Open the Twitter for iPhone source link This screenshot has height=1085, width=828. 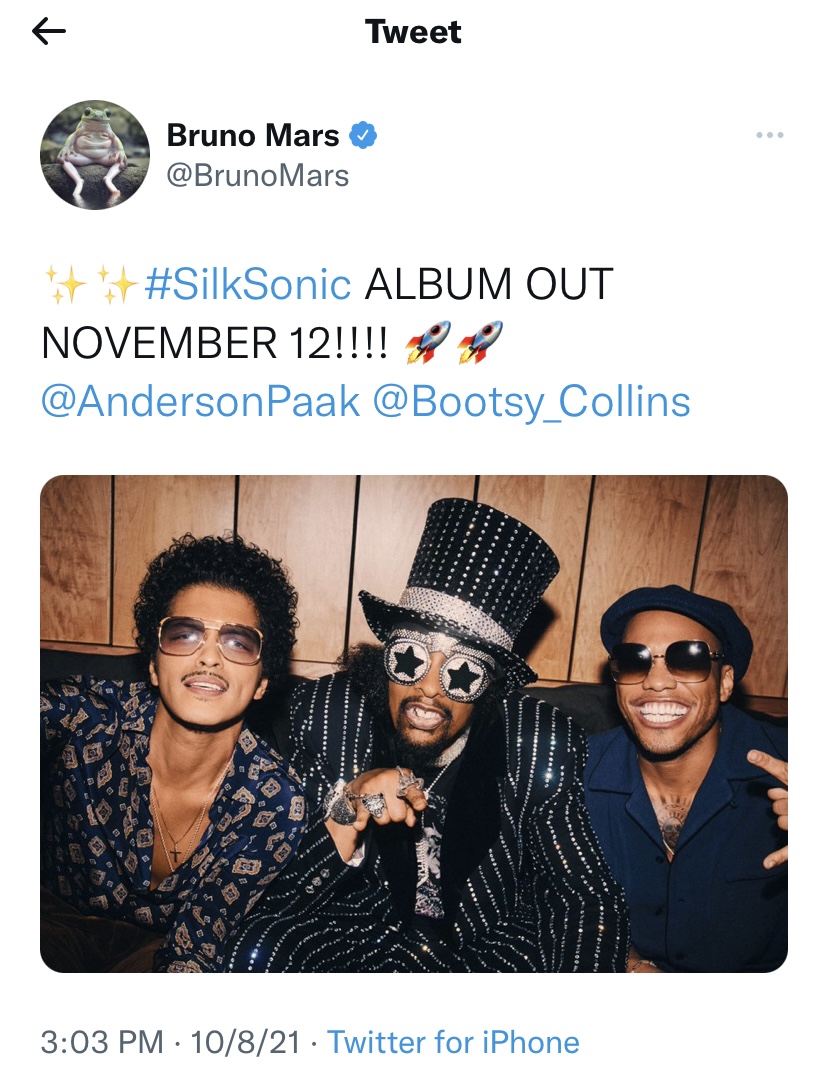(453, 1042)
